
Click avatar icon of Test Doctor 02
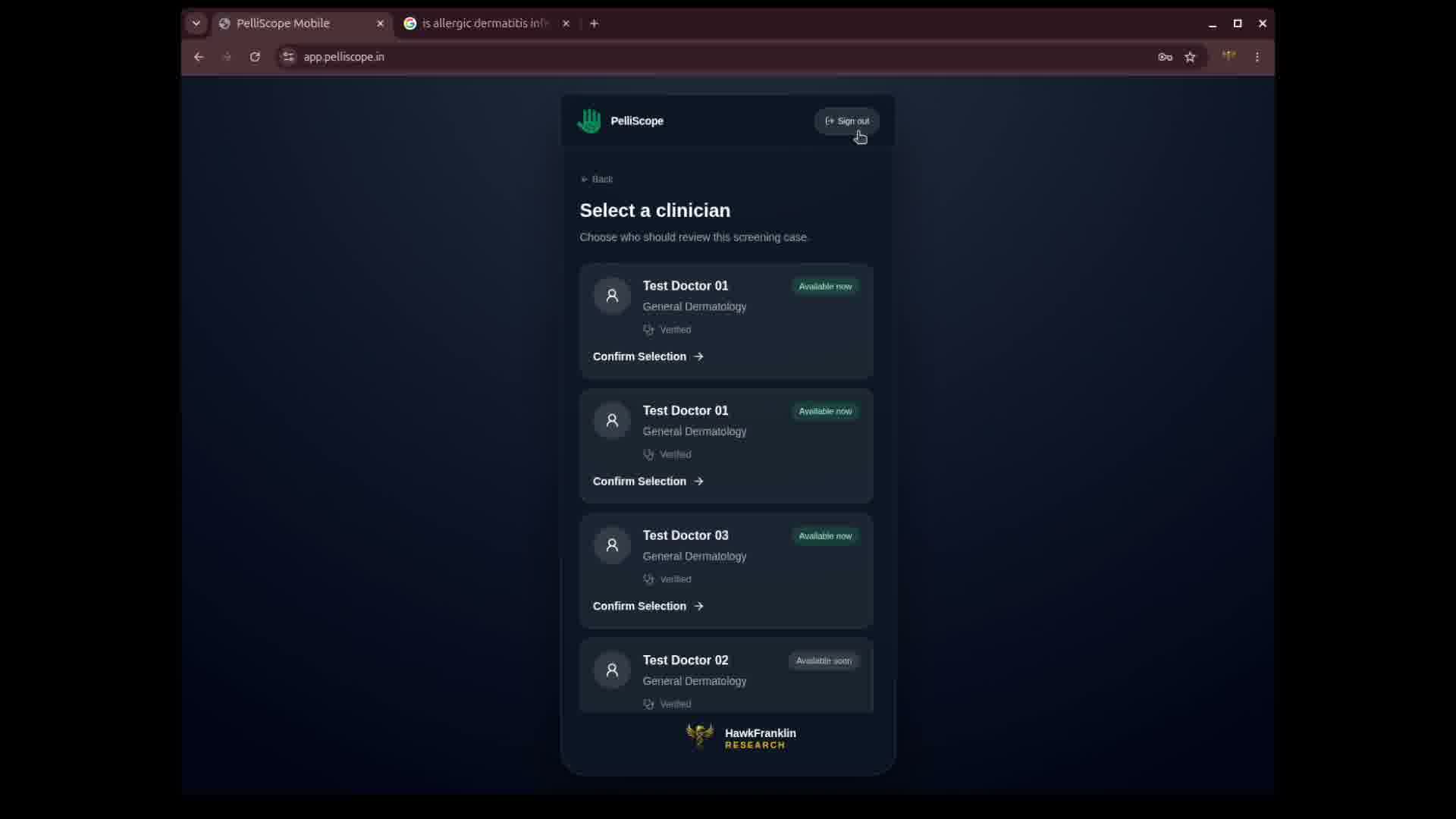pos(612,670)
